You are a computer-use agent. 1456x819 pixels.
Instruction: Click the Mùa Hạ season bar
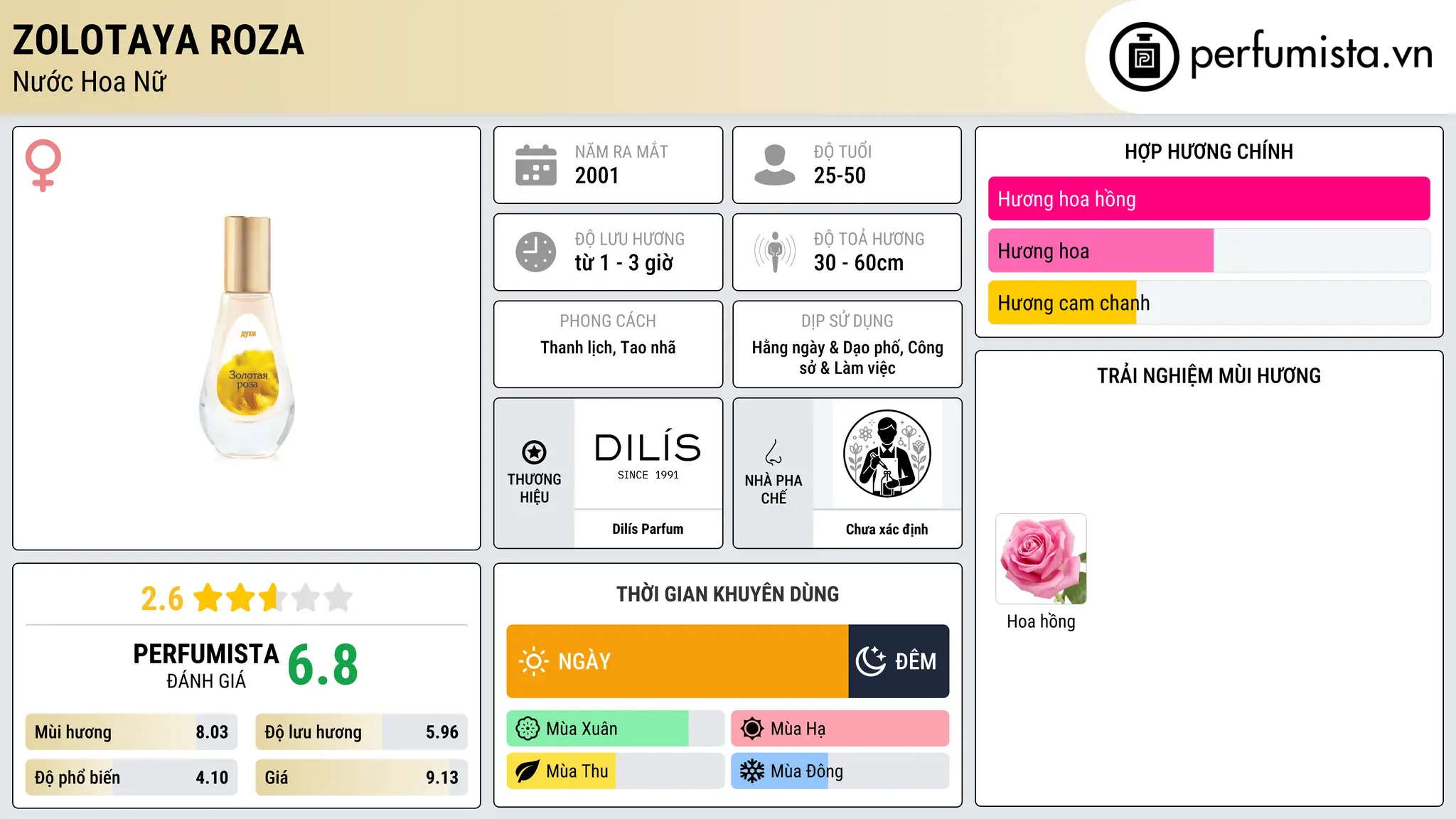[840, 729]
